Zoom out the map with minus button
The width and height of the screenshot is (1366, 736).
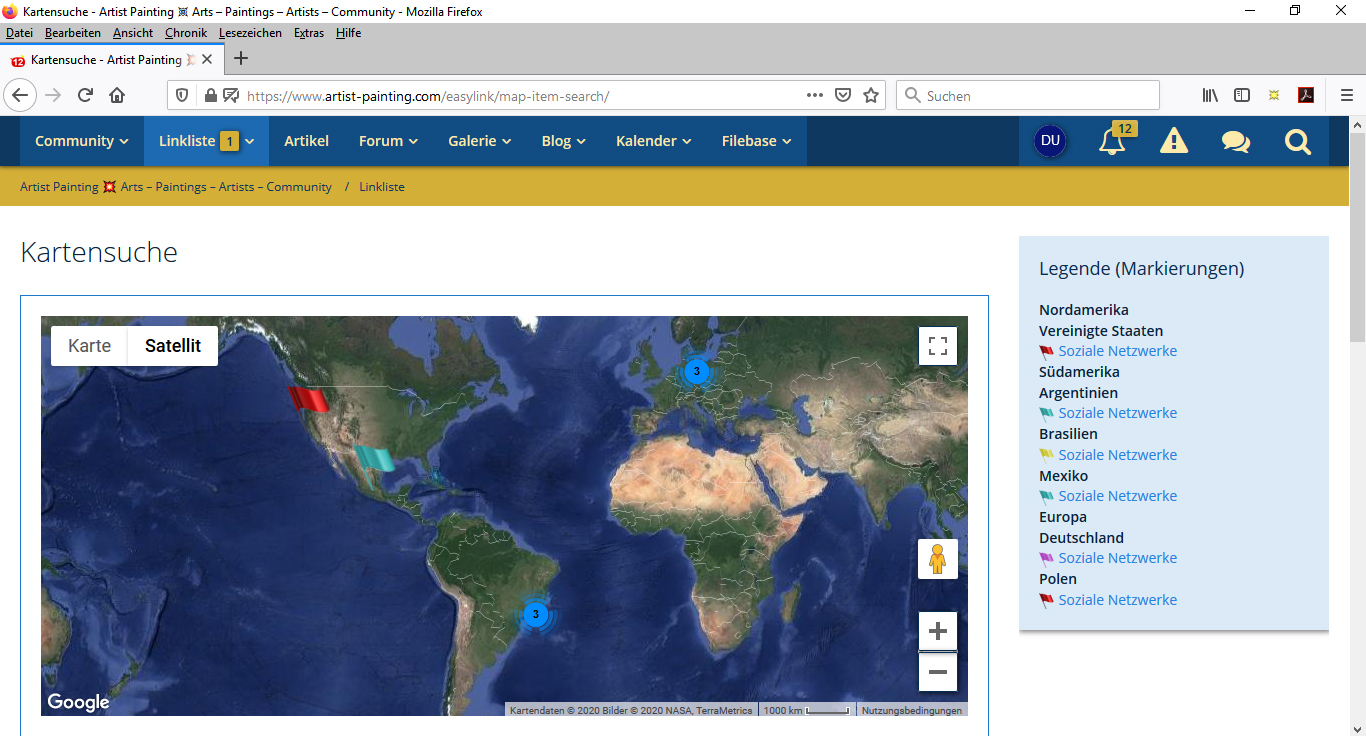[x=938, y=672]
